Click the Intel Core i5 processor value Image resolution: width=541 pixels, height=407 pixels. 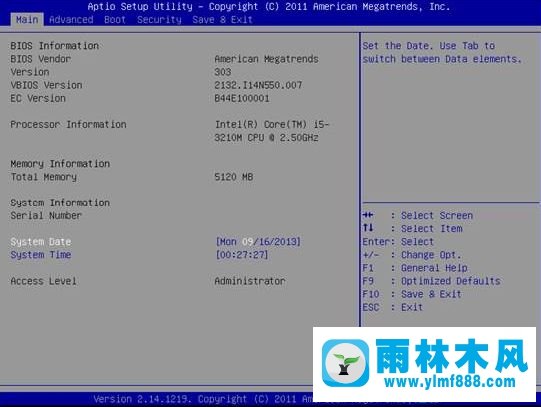[x=272, y=131]
